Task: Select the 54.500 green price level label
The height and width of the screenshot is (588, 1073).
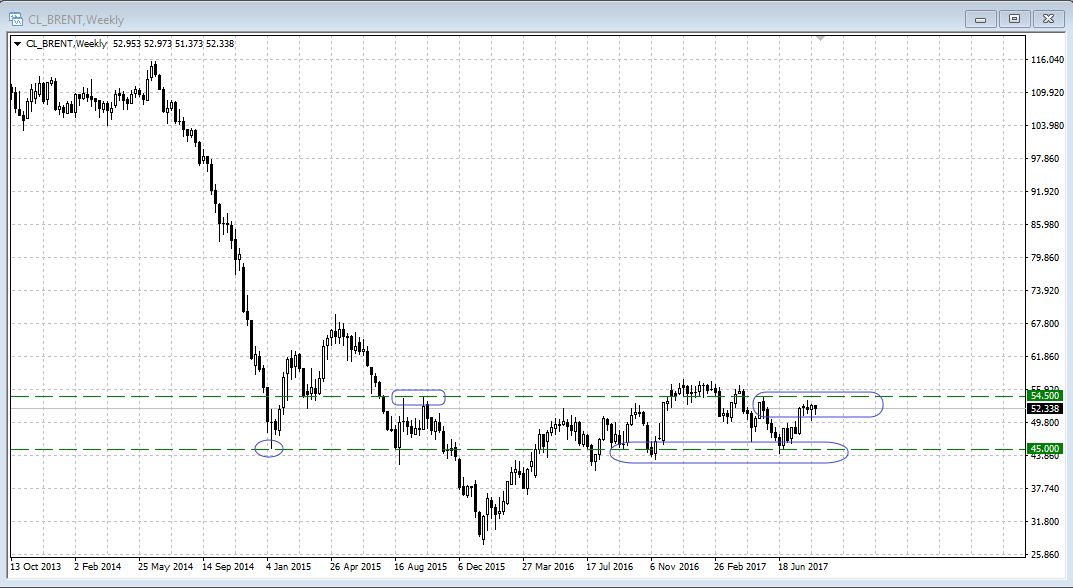Action: click(1044, 395)
